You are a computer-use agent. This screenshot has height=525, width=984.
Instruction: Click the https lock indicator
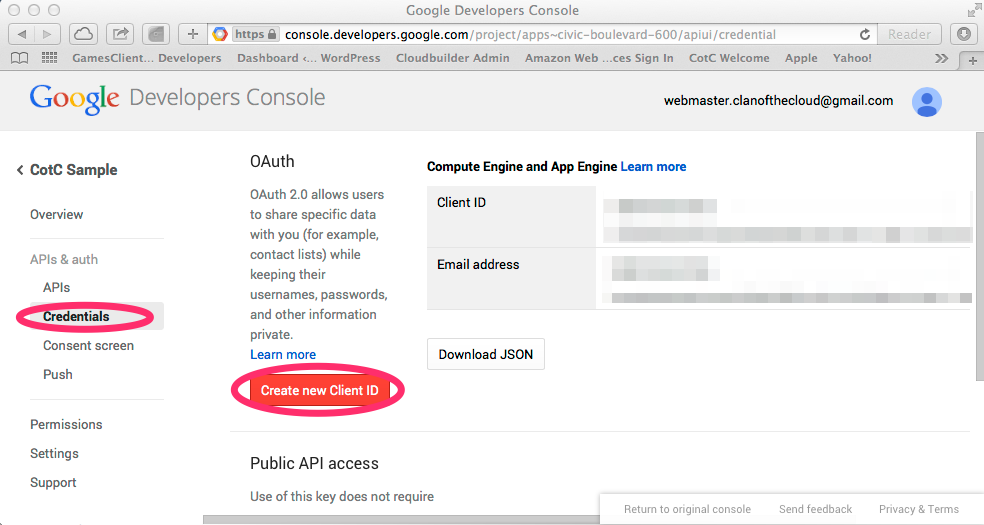tap(255, 34)
